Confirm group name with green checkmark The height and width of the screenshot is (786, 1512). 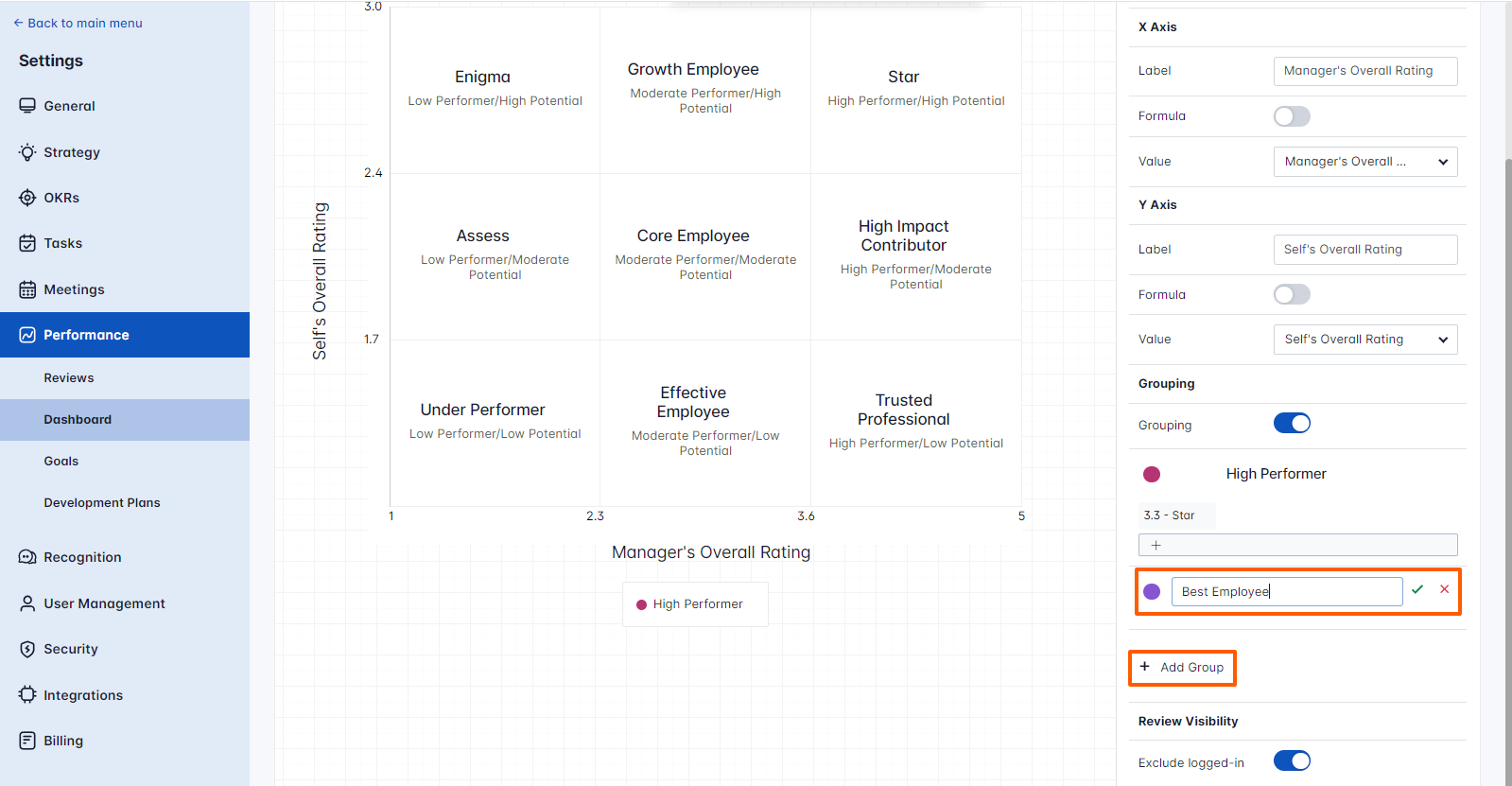(x=1417, y=589)
